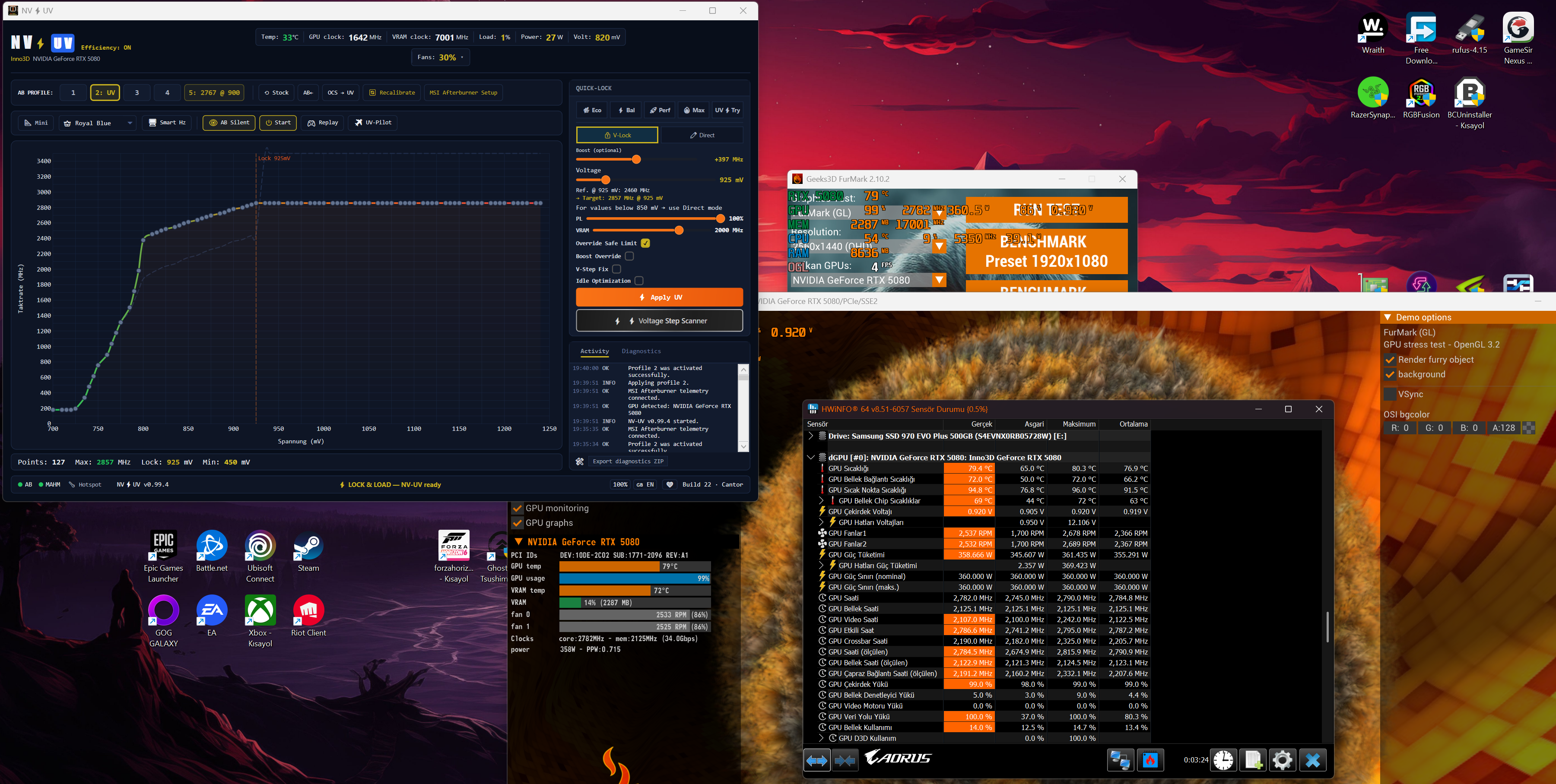1556x784 pixels.
Task: Click the clock reset icon in HWiNFO
Action: tap(1224, 760)
